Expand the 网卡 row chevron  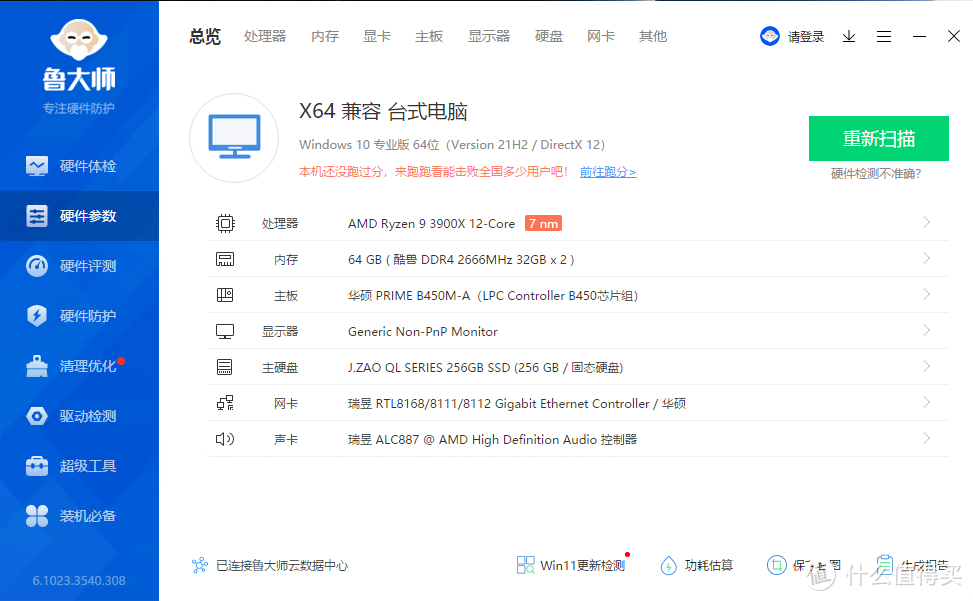926,402
